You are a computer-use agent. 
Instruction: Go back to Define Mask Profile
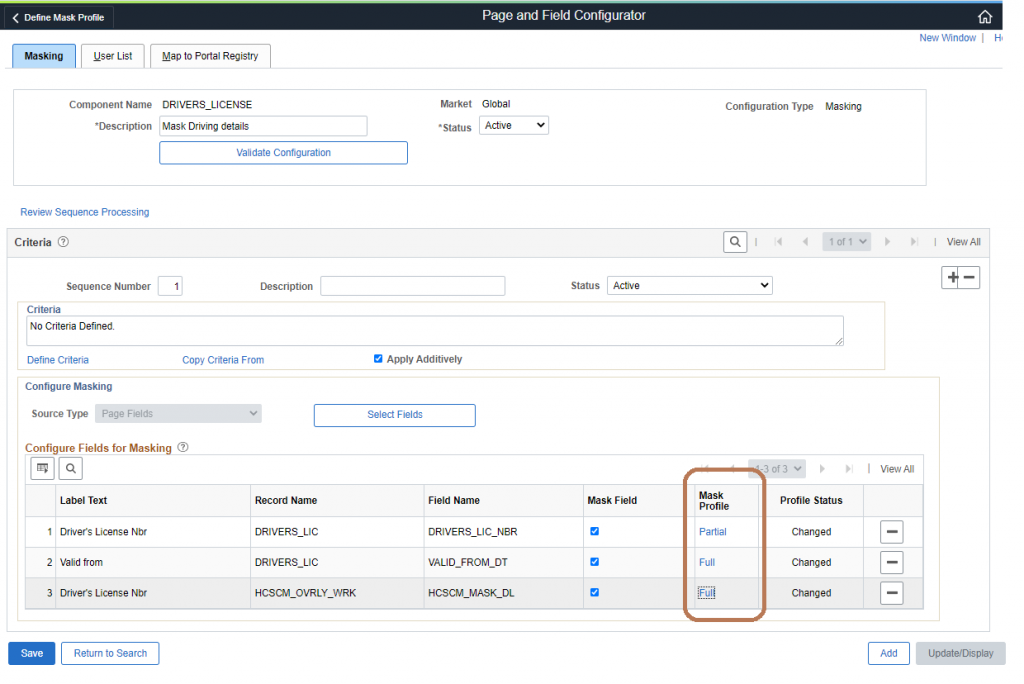click(x=58, y=18)
